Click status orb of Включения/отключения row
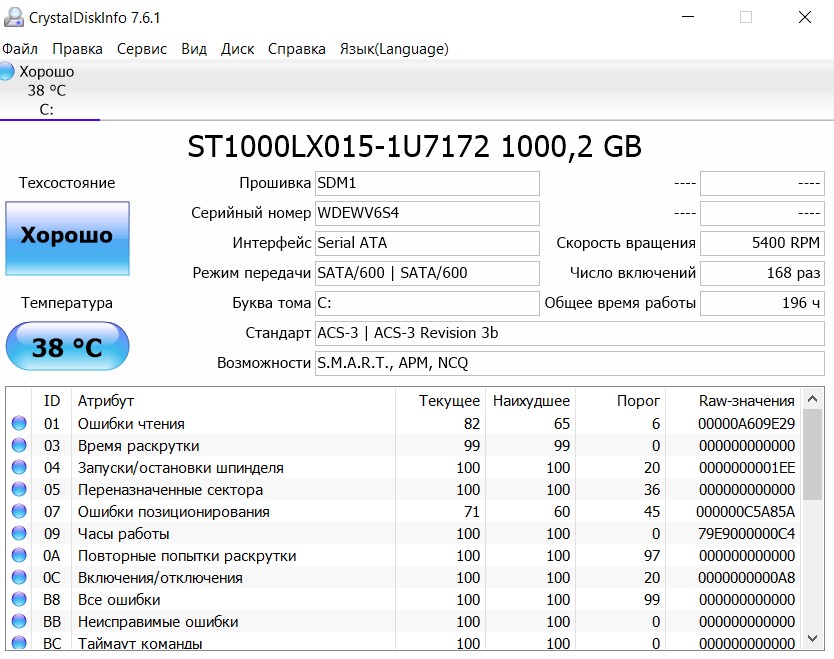The height and width of the screenshot is (659, 834). [19, 577]
